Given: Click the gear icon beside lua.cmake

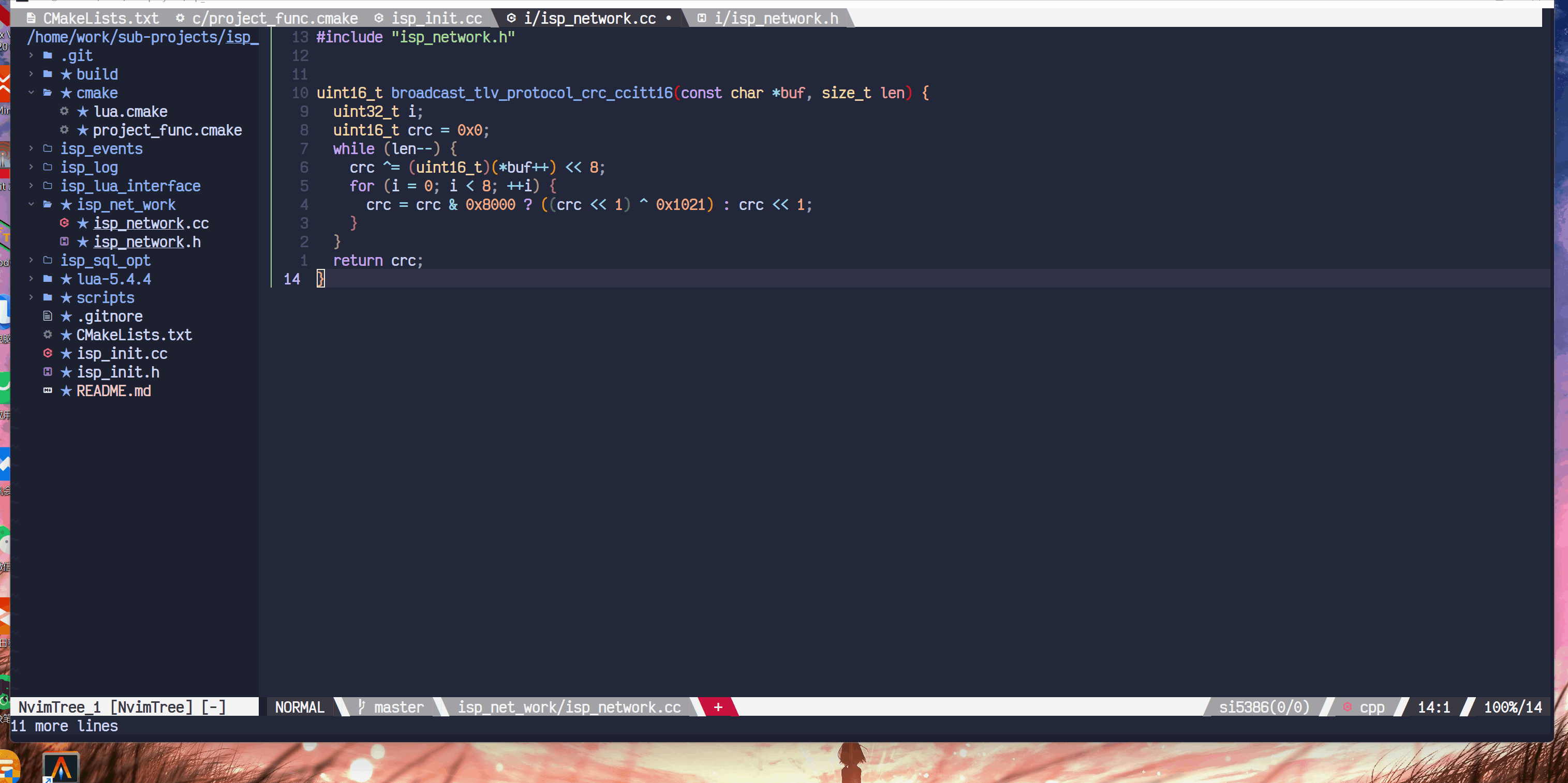Looking at the screenshot, I should [x=64, y=111].
